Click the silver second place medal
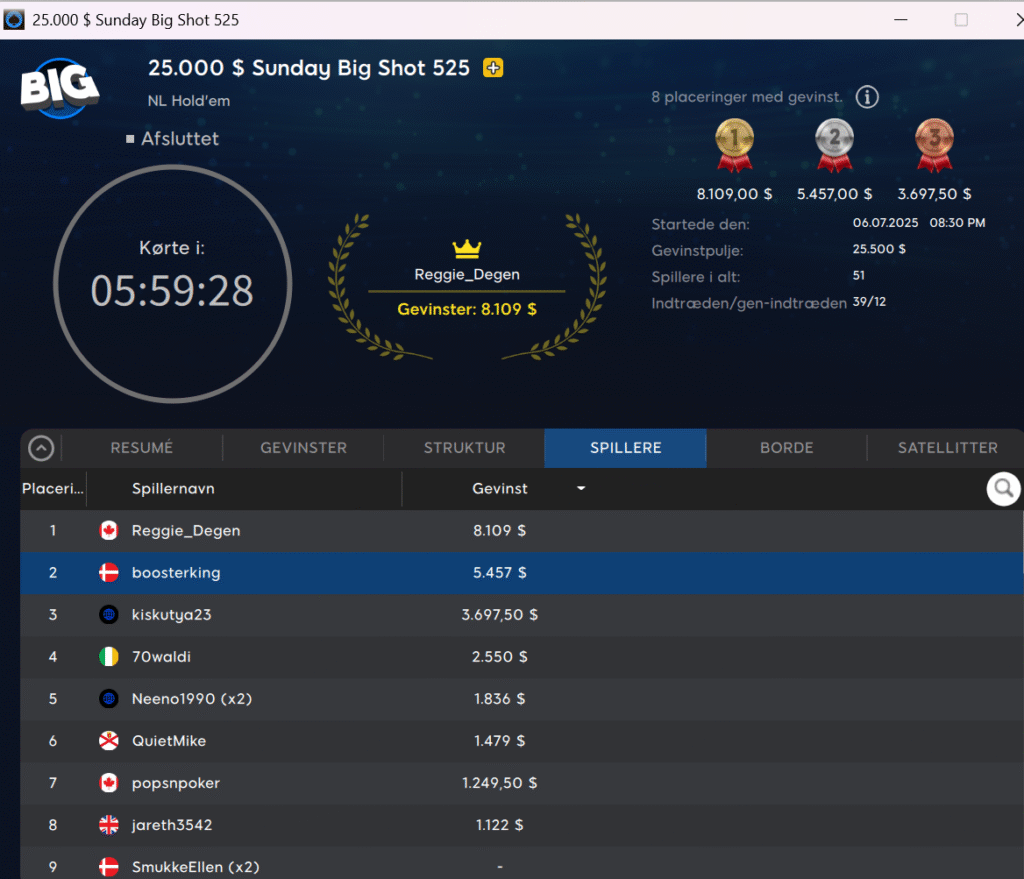The image size is (1024, 879). point(834,145)
